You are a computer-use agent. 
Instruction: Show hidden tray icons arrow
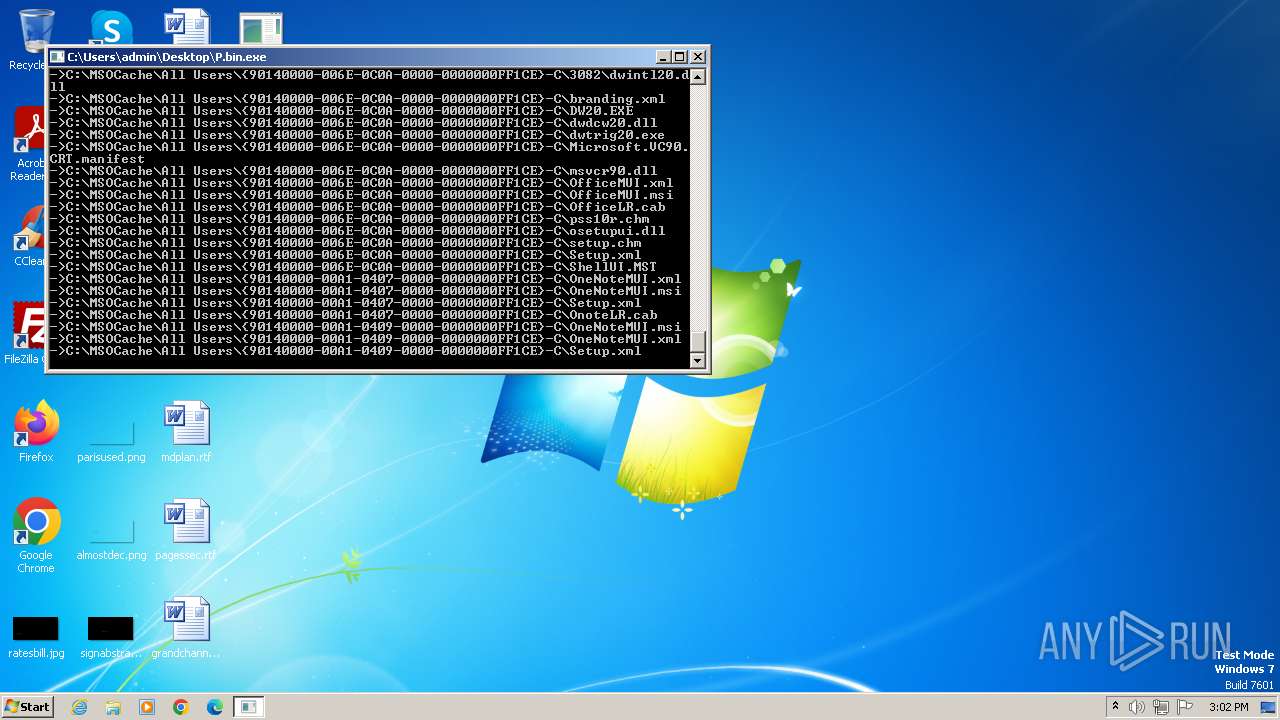click(1115, 707)
